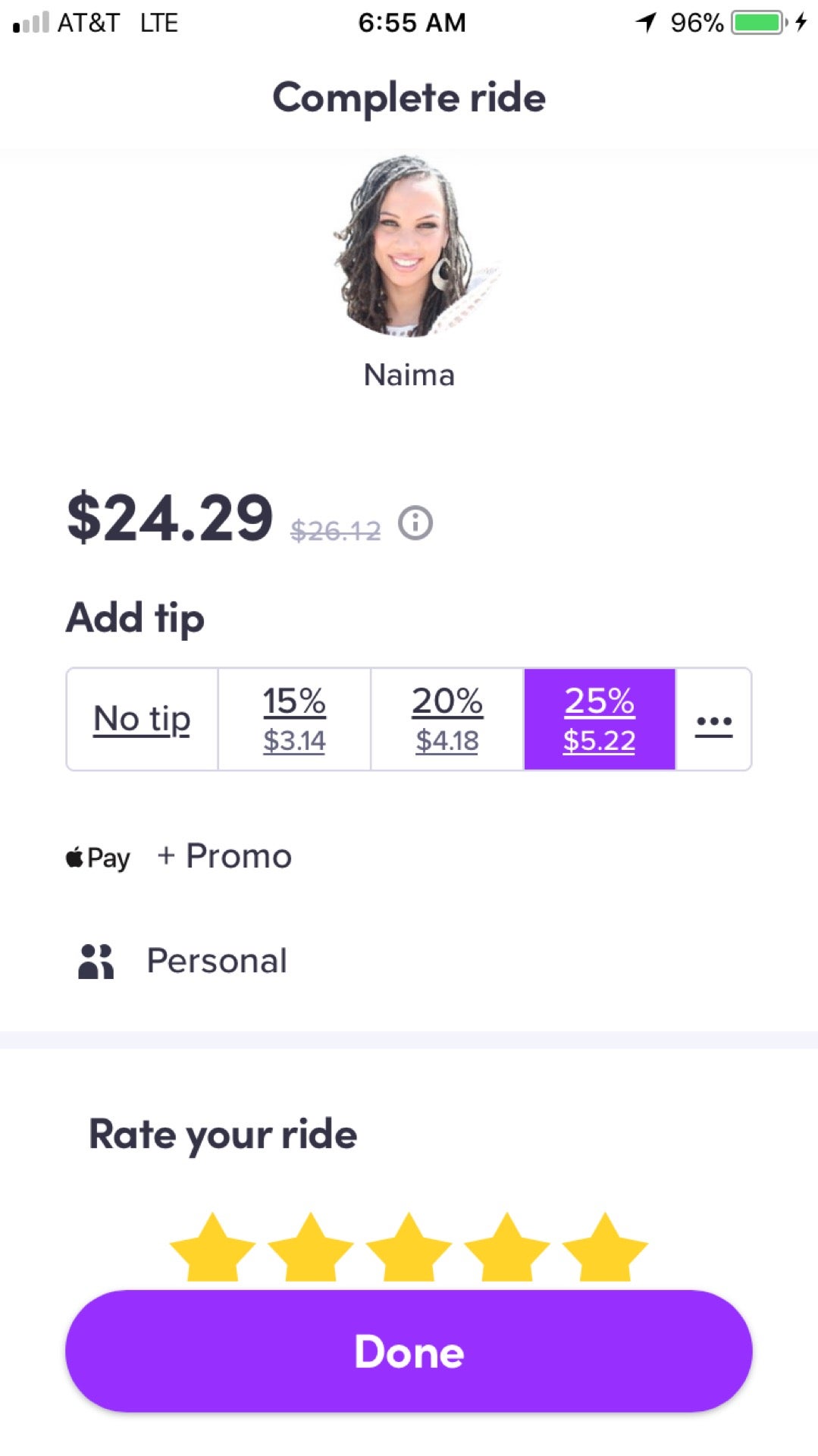Add a promo code with + Promo
Screen dimensions: 818x1456
coord(224,856)
